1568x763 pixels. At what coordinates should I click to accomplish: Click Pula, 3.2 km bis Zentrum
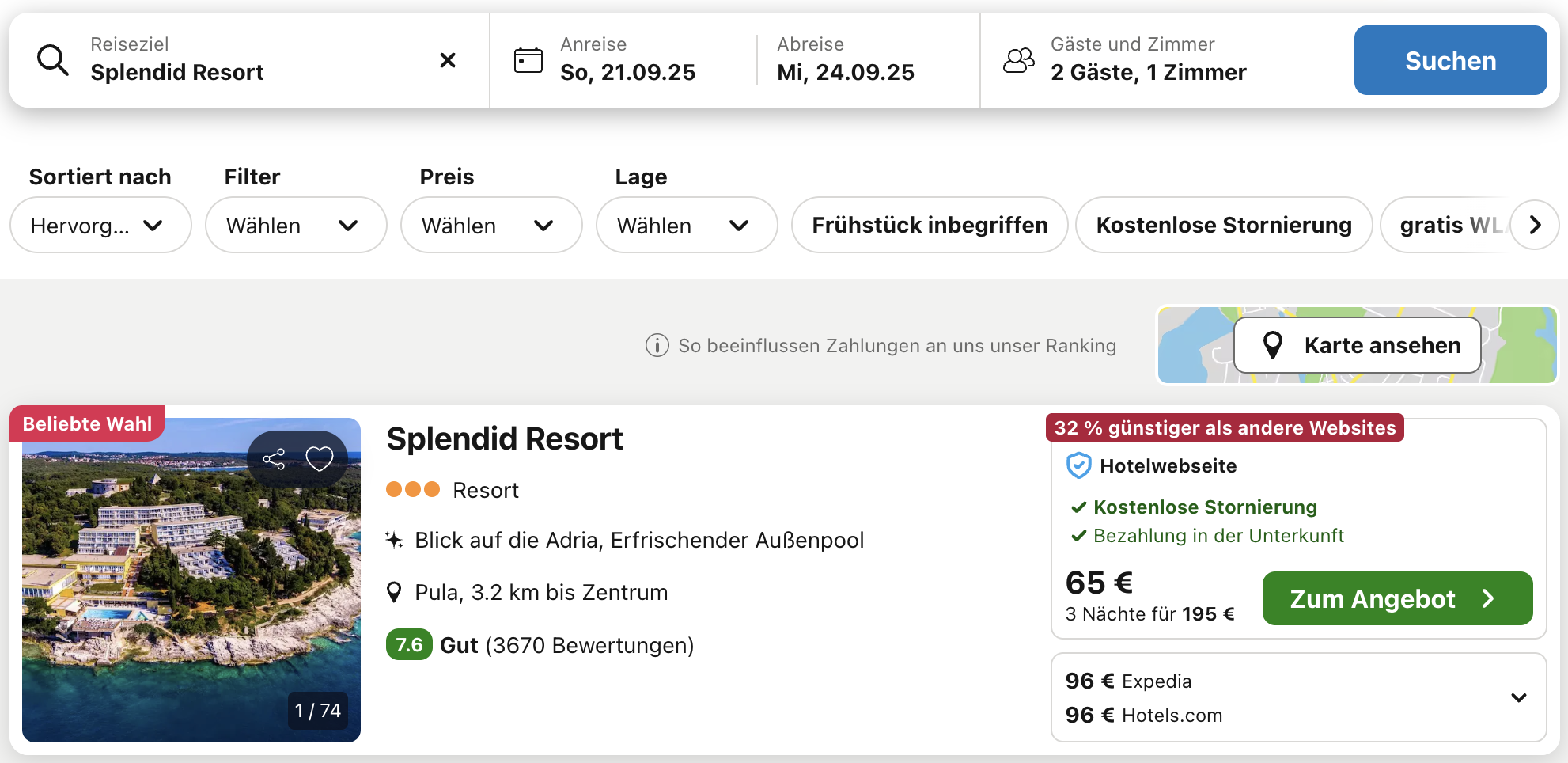[x=541, y=592]
